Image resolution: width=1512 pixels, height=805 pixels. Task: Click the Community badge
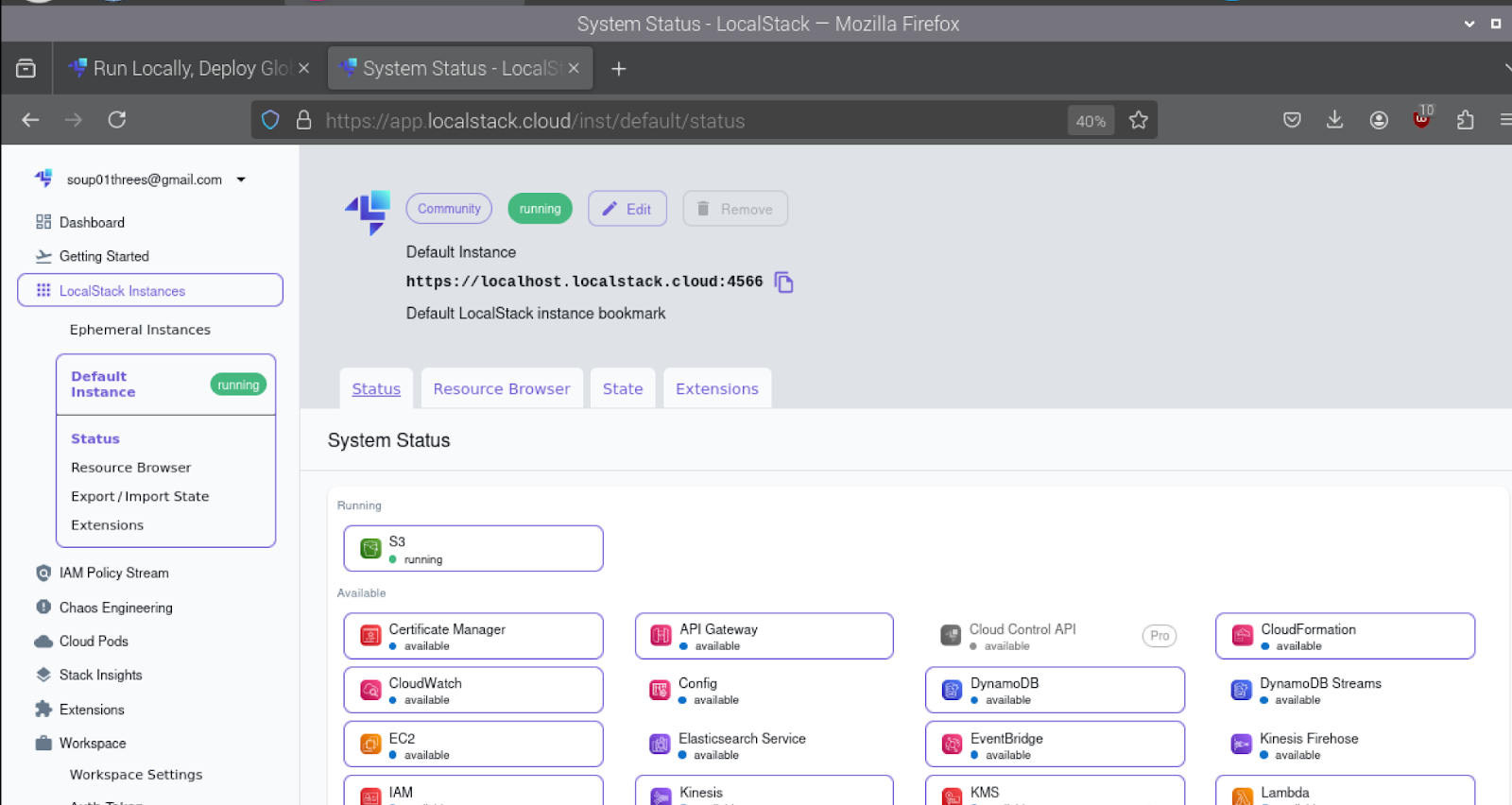(449, 209)
